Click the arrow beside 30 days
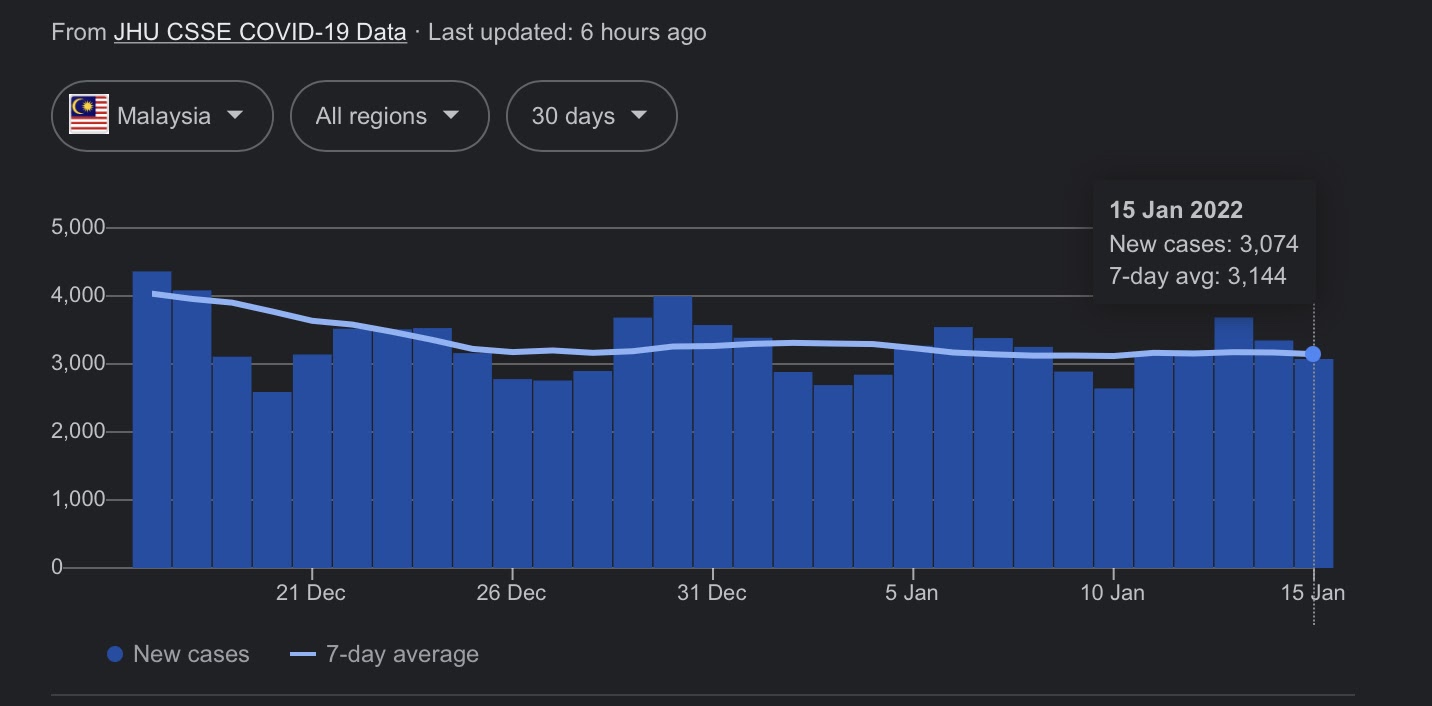This screenshot has height=706, width=1432. pos(639,115)
